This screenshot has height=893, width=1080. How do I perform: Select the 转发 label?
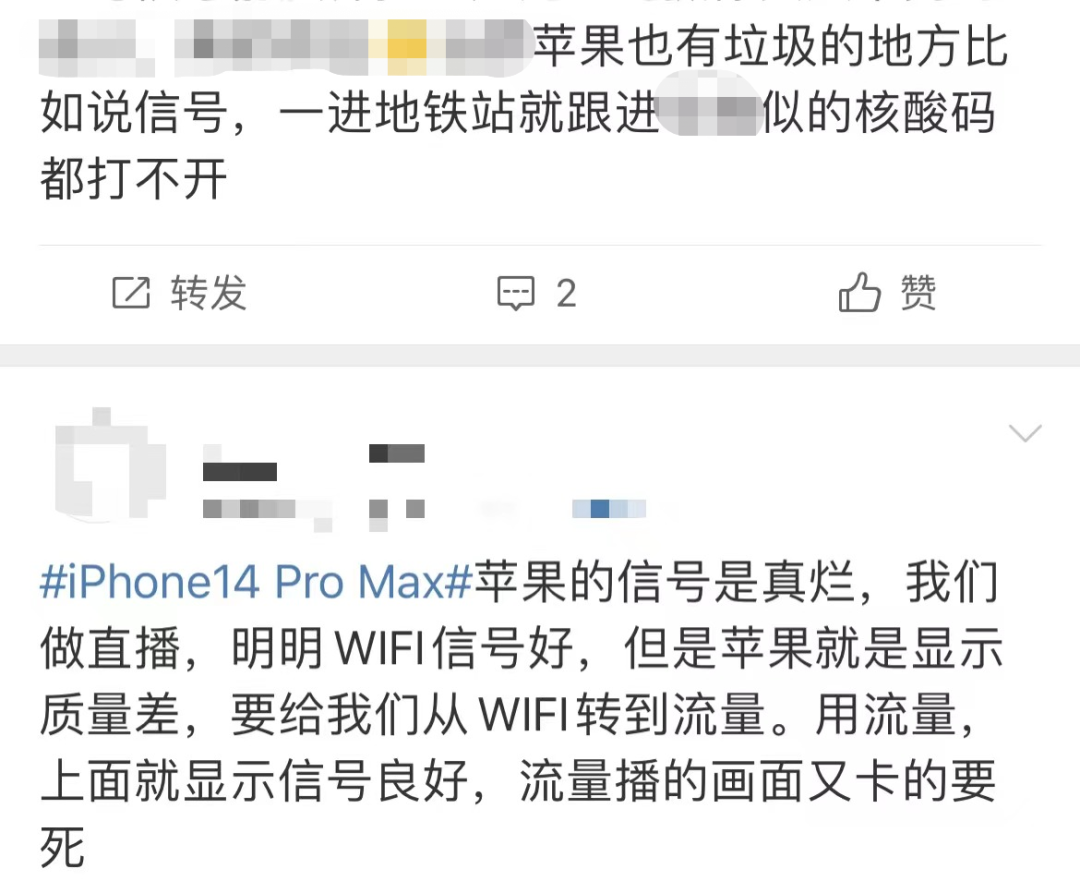(x=209, y=293)
